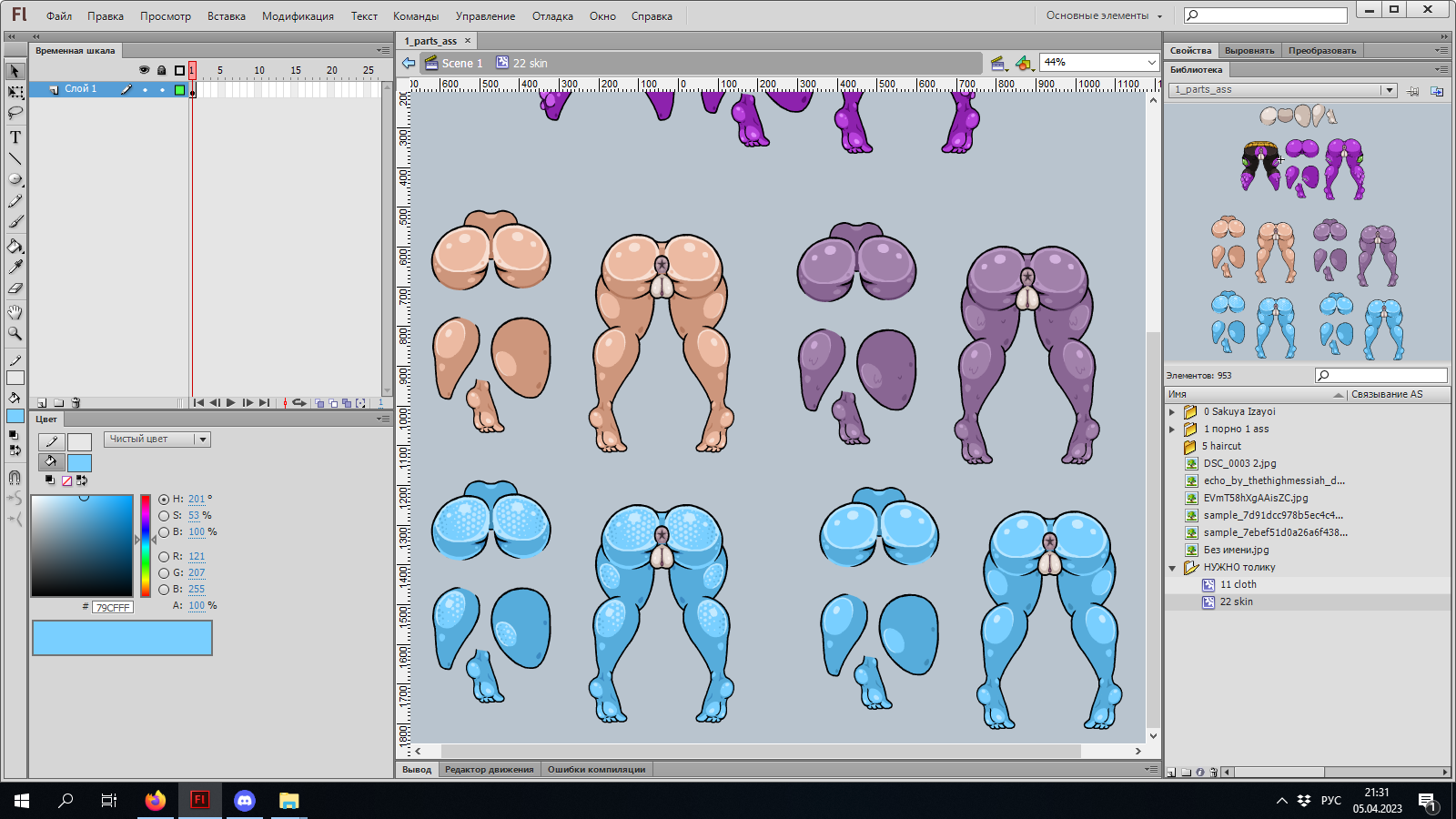This screenshot has width=1456, height=819.
Task: Select the Oval shape tool
Action: (15, 179)
